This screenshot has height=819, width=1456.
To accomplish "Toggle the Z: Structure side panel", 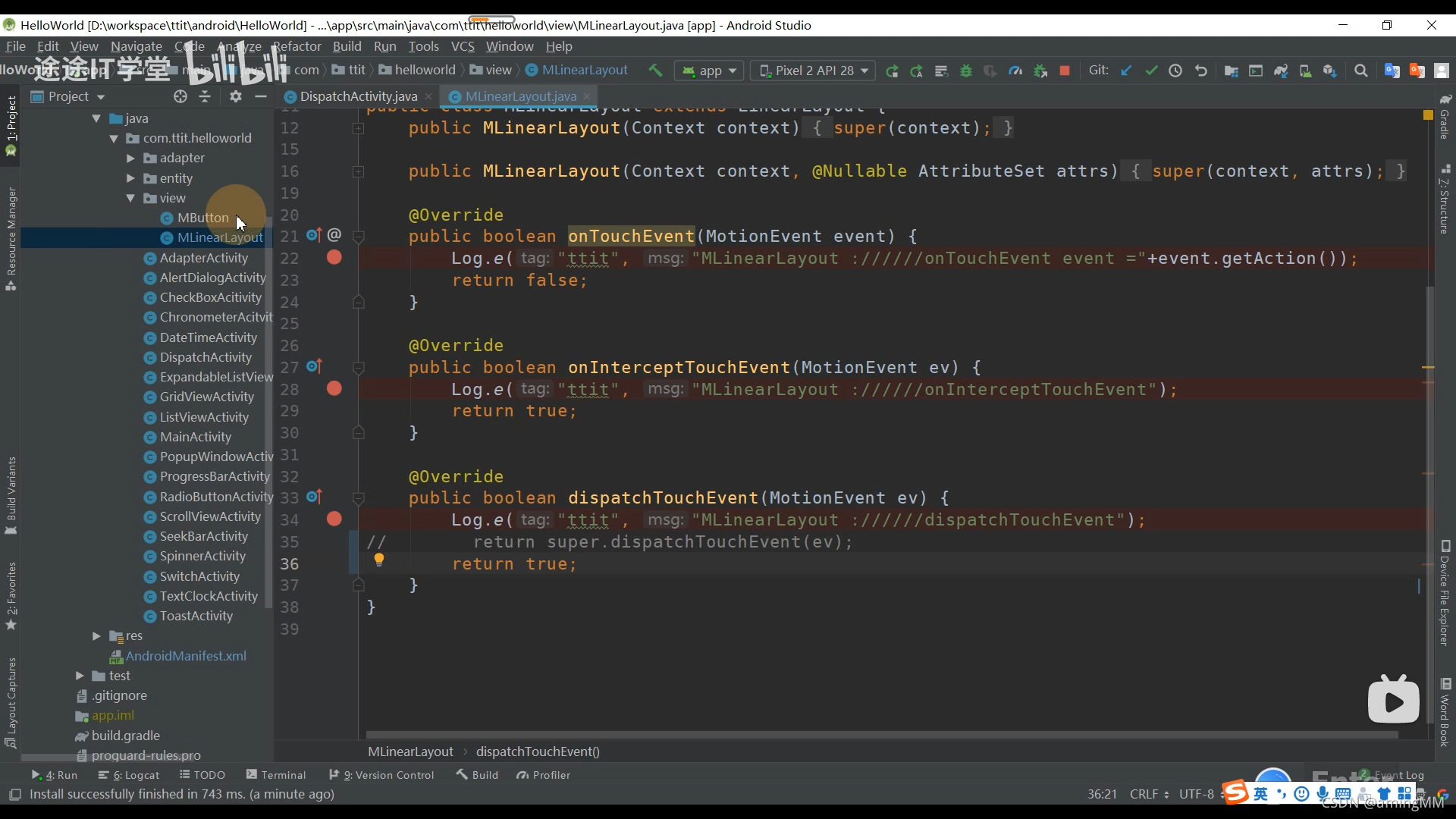I will tap(1445, 200).
